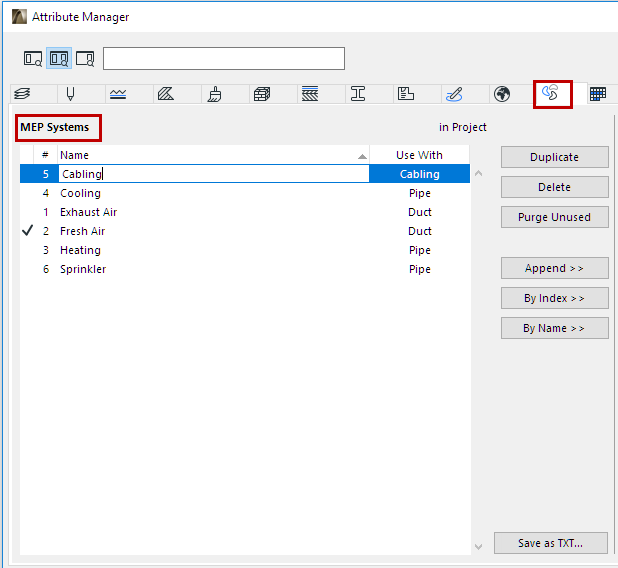
Task: Click Duct value in Exhaust Air row
Action: pos(420,212)
